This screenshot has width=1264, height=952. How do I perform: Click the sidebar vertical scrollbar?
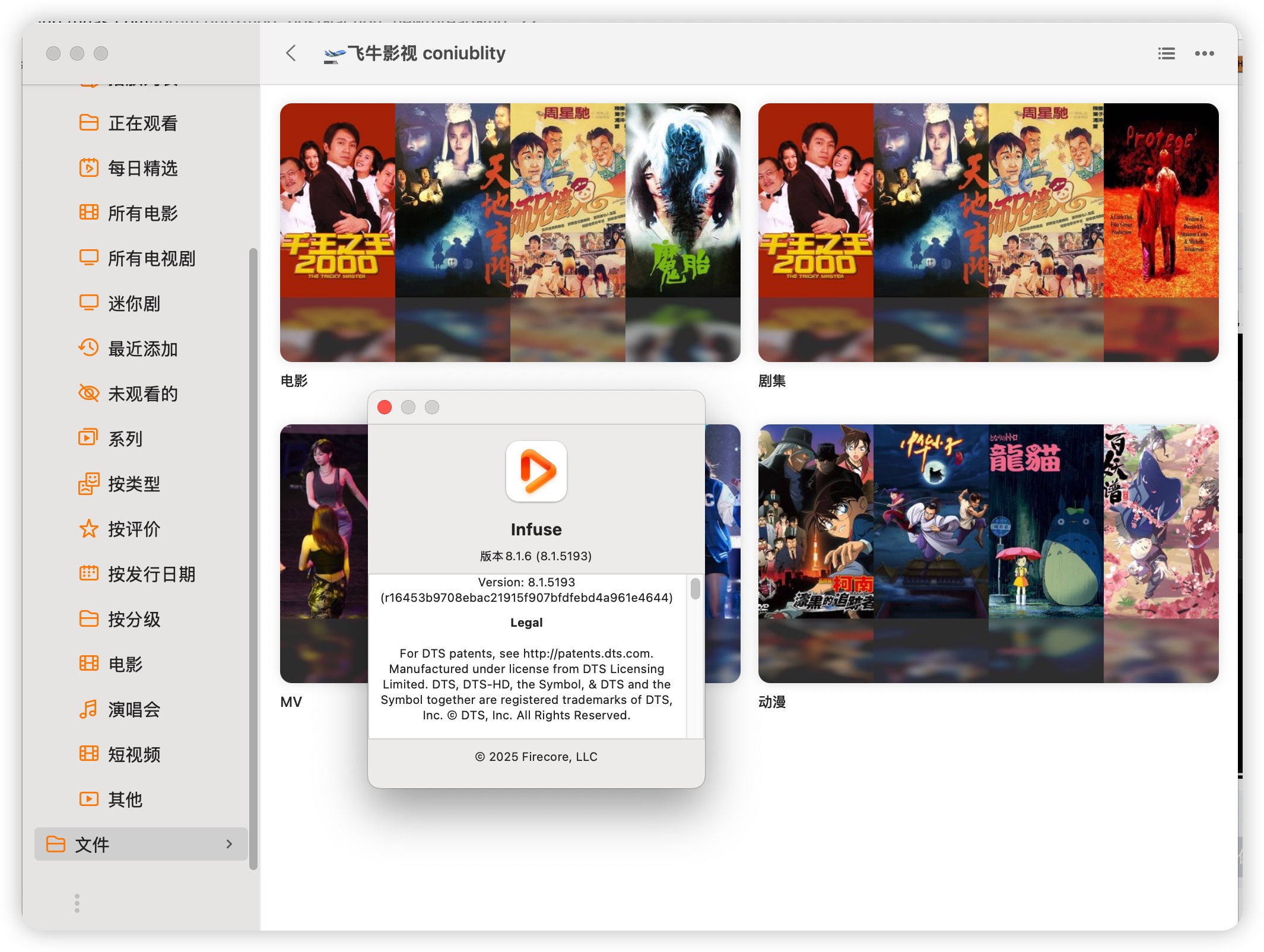point(253,558)
